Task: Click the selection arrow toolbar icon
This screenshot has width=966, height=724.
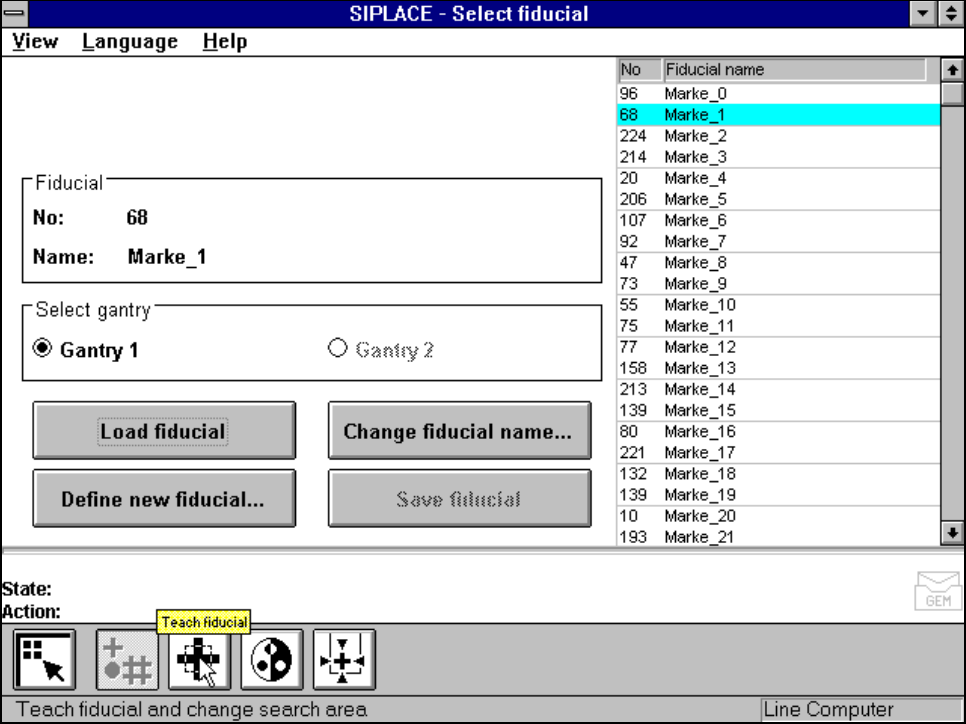Action: tap(45, 660)
